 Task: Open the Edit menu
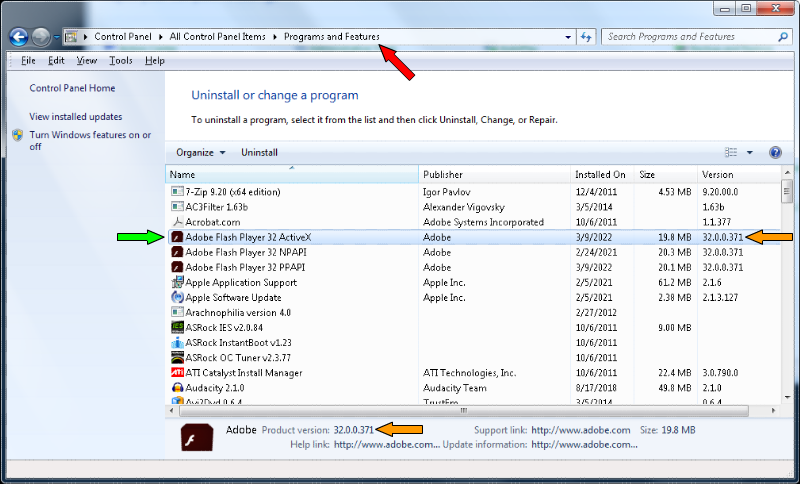click(56, 61)
